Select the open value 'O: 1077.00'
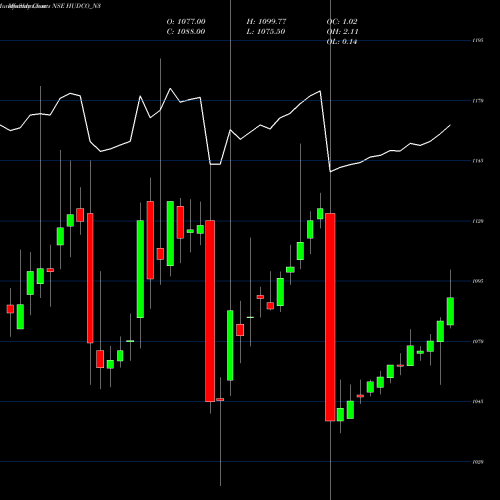This screenshot has width=500, height=500. (186, 22)
